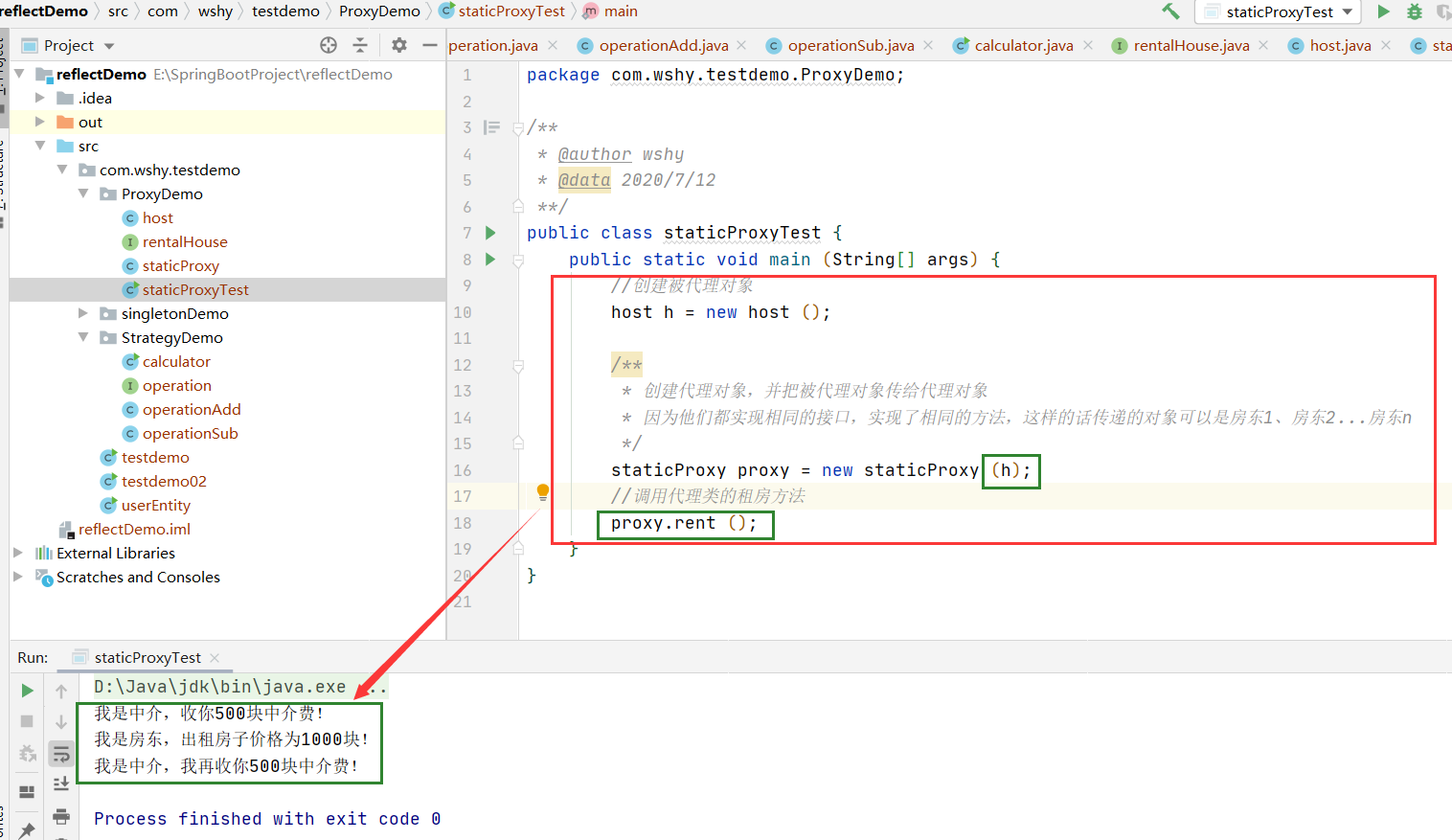Expand the out folder
This screenshot has width=1452, height=840.
(40, 122)
